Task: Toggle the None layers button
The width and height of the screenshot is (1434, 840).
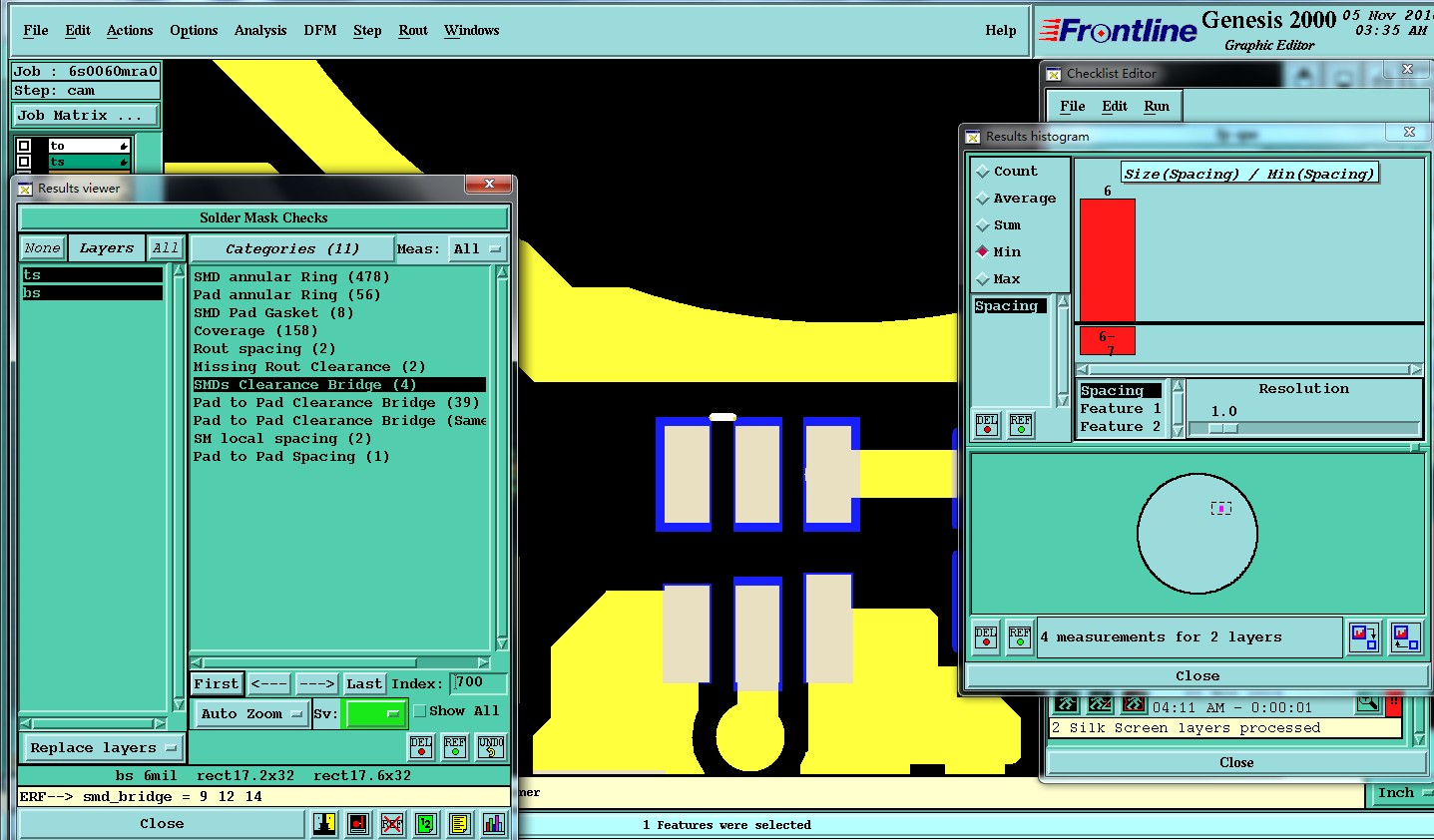Action: [x=43, y=248]
